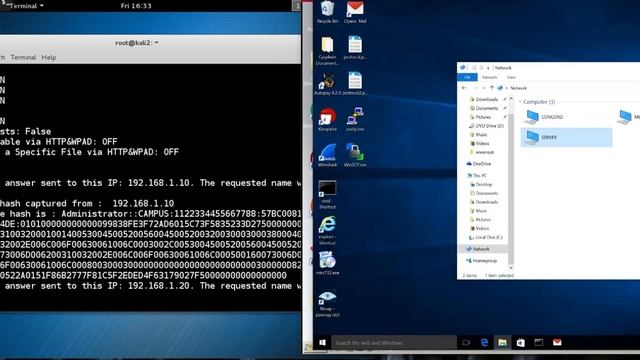
Task: Open the cmd Shortcut desktop icon
Action: (x=327, y=194)
